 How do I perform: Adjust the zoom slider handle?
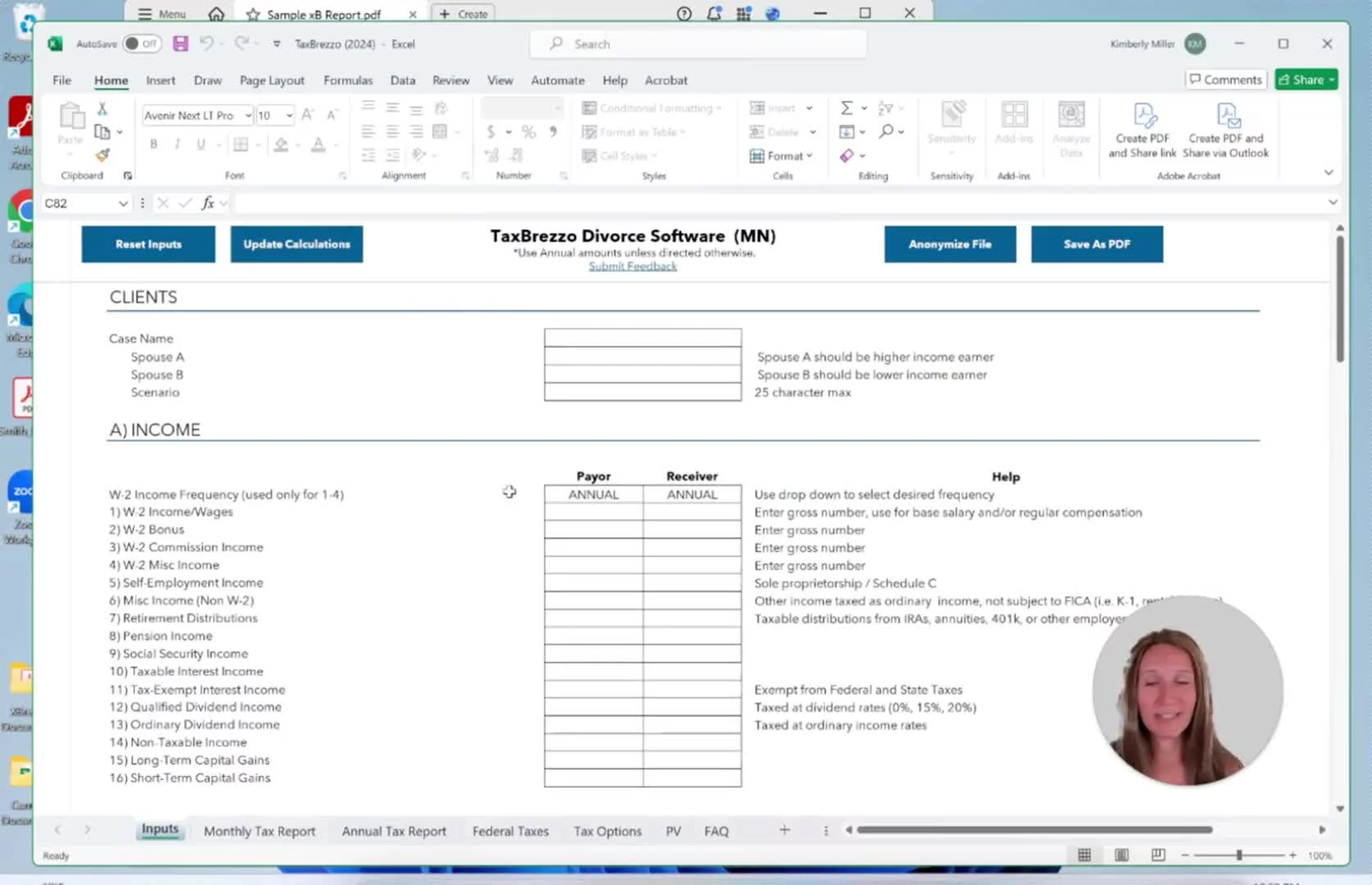tap(1239, 855)
